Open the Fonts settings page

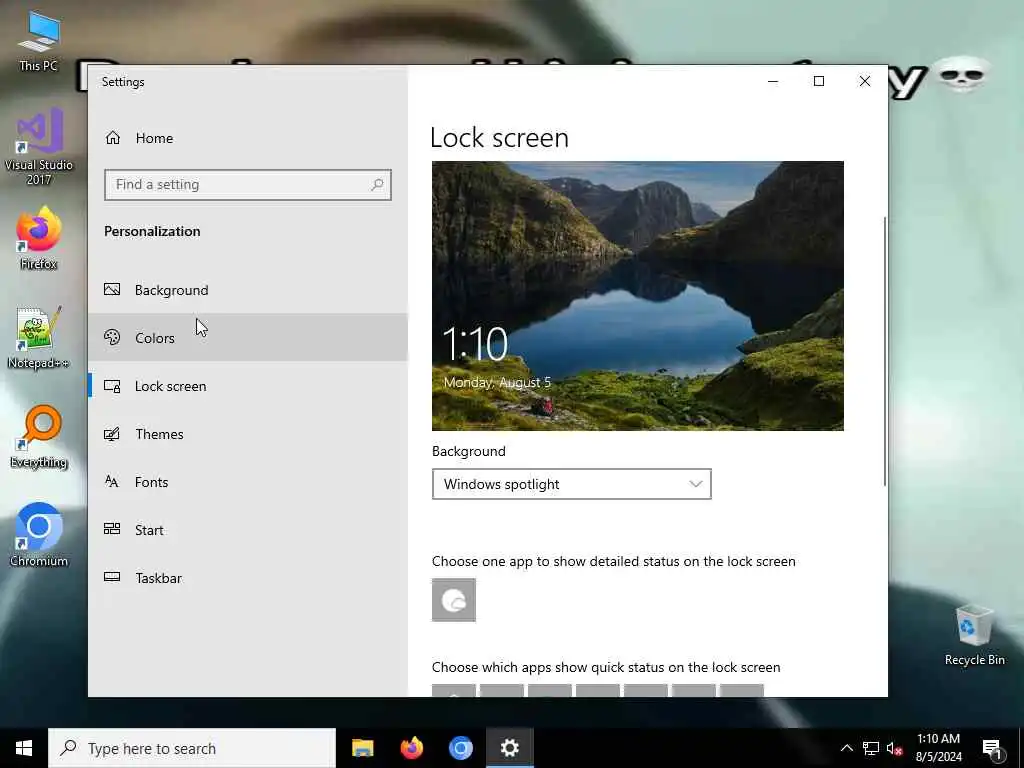(x=248, y=482)
